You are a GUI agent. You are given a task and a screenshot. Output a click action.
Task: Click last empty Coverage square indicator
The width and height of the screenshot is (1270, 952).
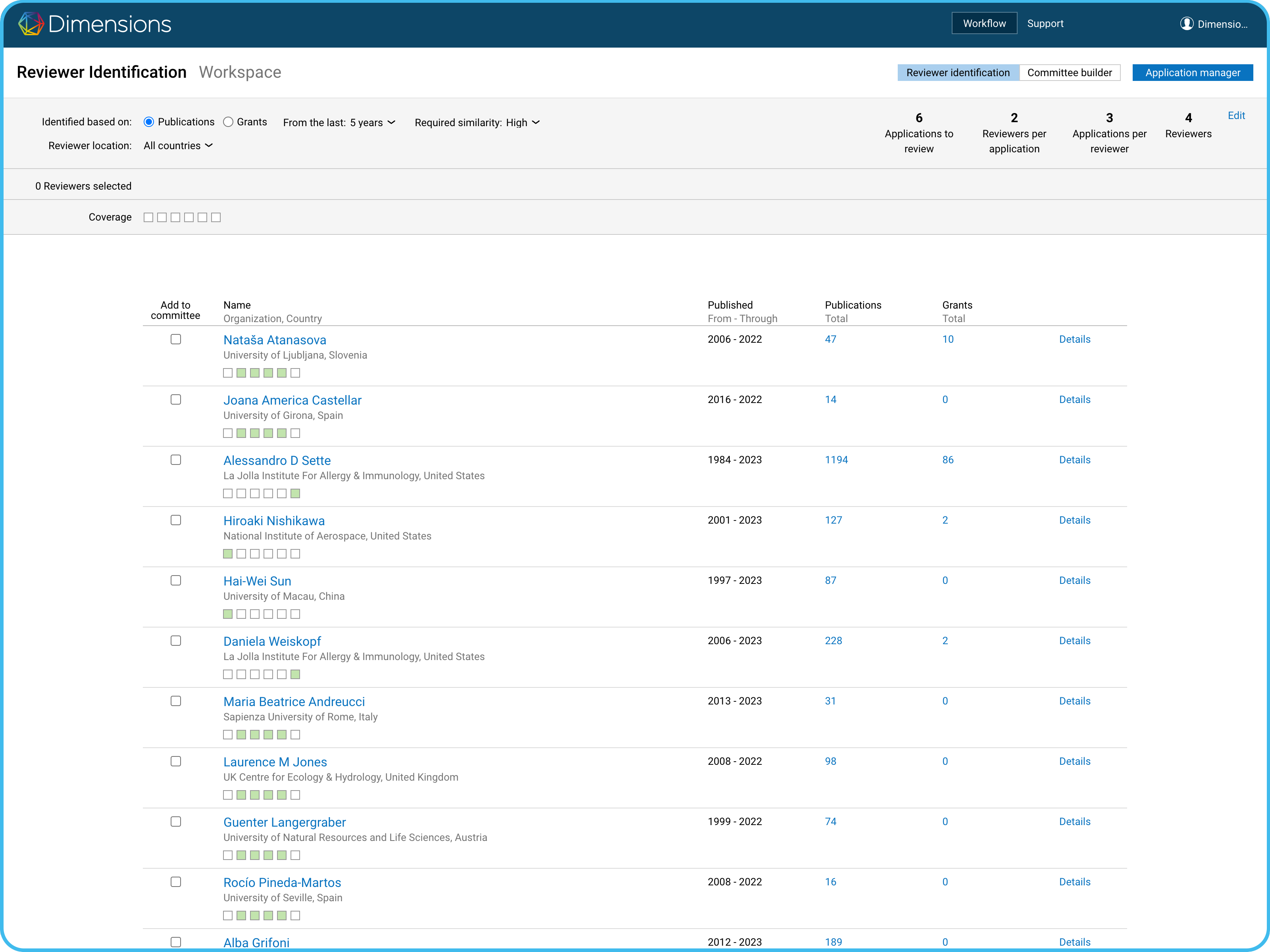[x=216, y=217]
